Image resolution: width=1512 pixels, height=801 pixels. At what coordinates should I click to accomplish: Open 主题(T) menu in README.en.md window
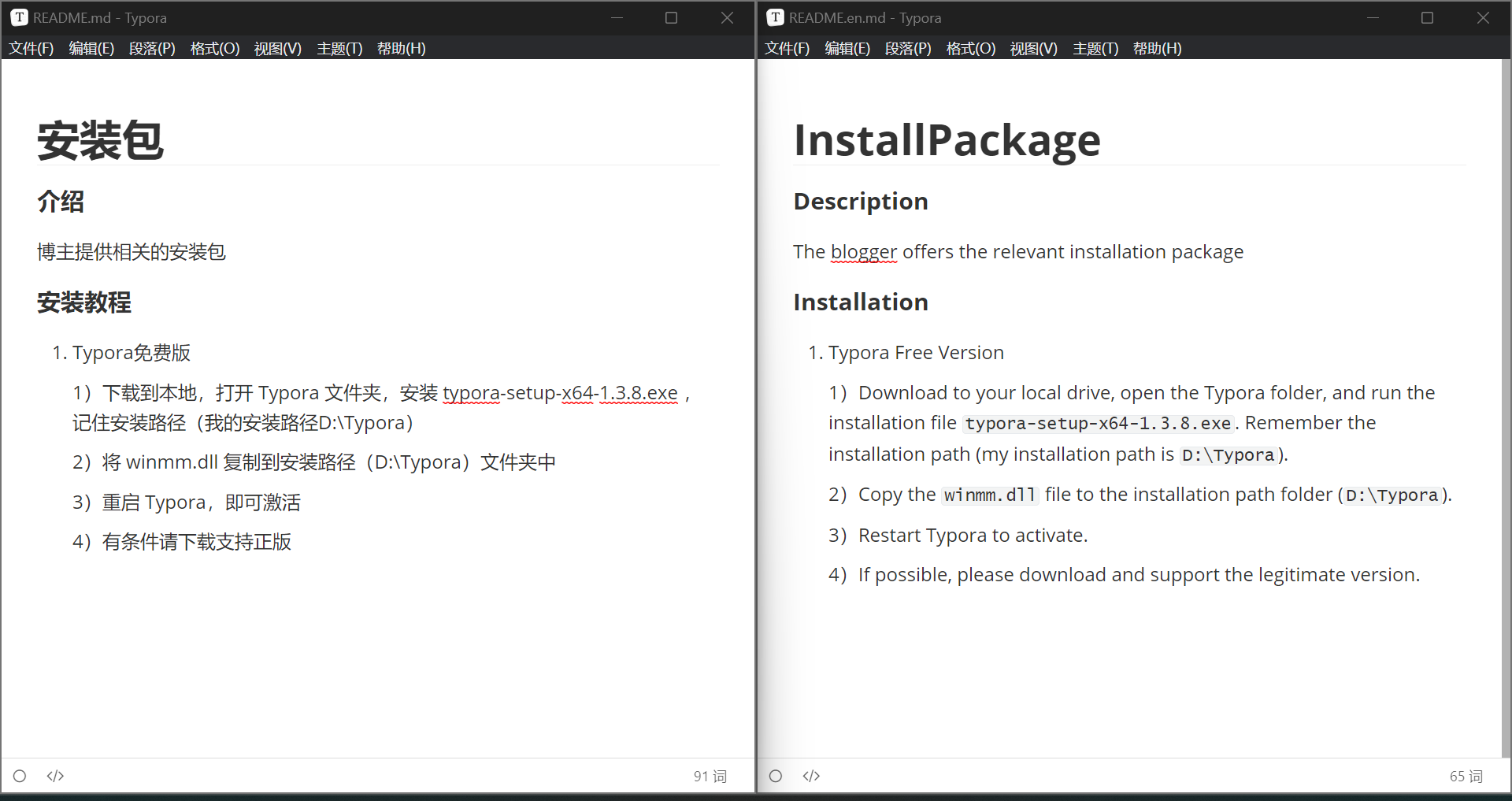pyautogui.click(x=1095, y=48)
